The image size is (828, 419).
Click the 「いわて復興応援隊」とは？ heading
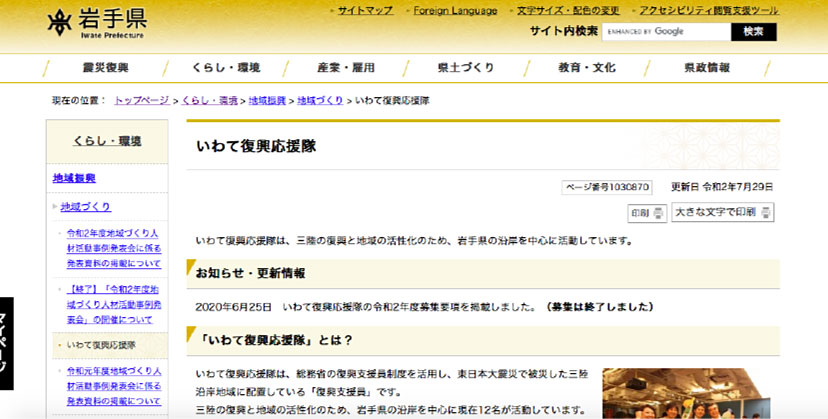click(276, 340)
